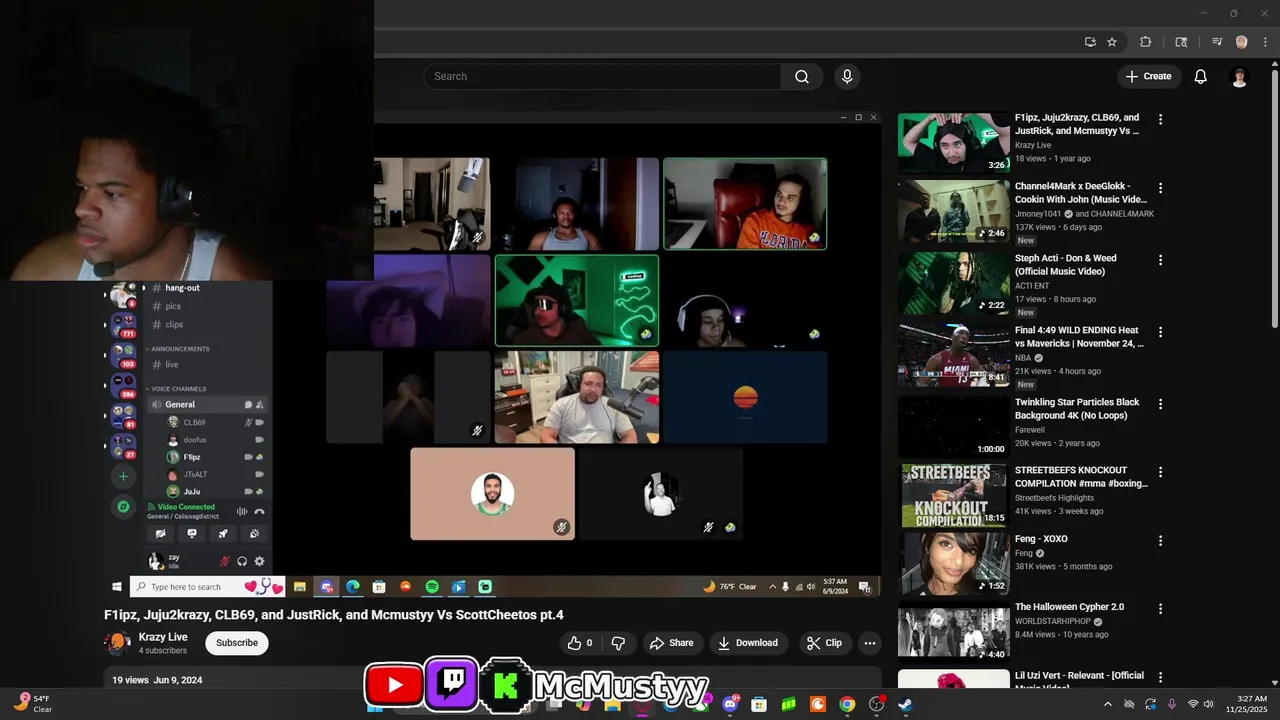This screenshot has height=720, width=1280.
Task: Open Discord user settings gear in video
Action: point(259,561)
